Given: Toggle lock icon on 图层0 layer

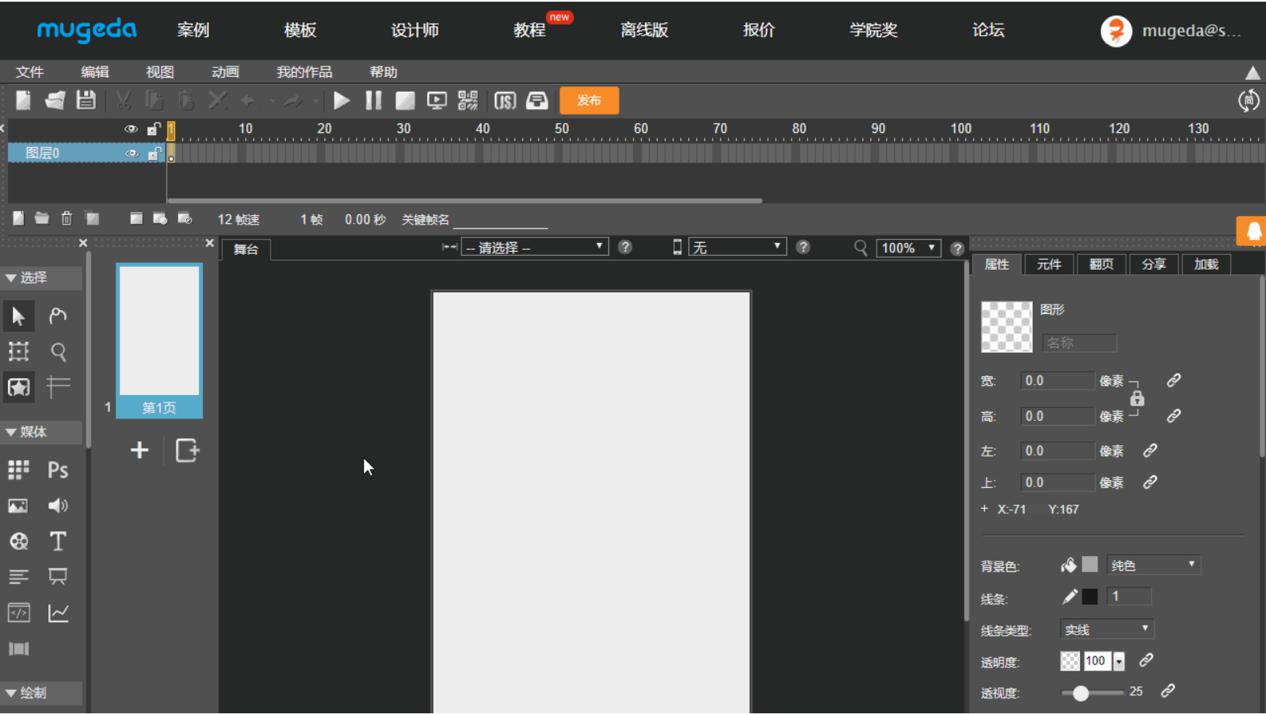Looking at the screenshot, I should click(153, 154).
